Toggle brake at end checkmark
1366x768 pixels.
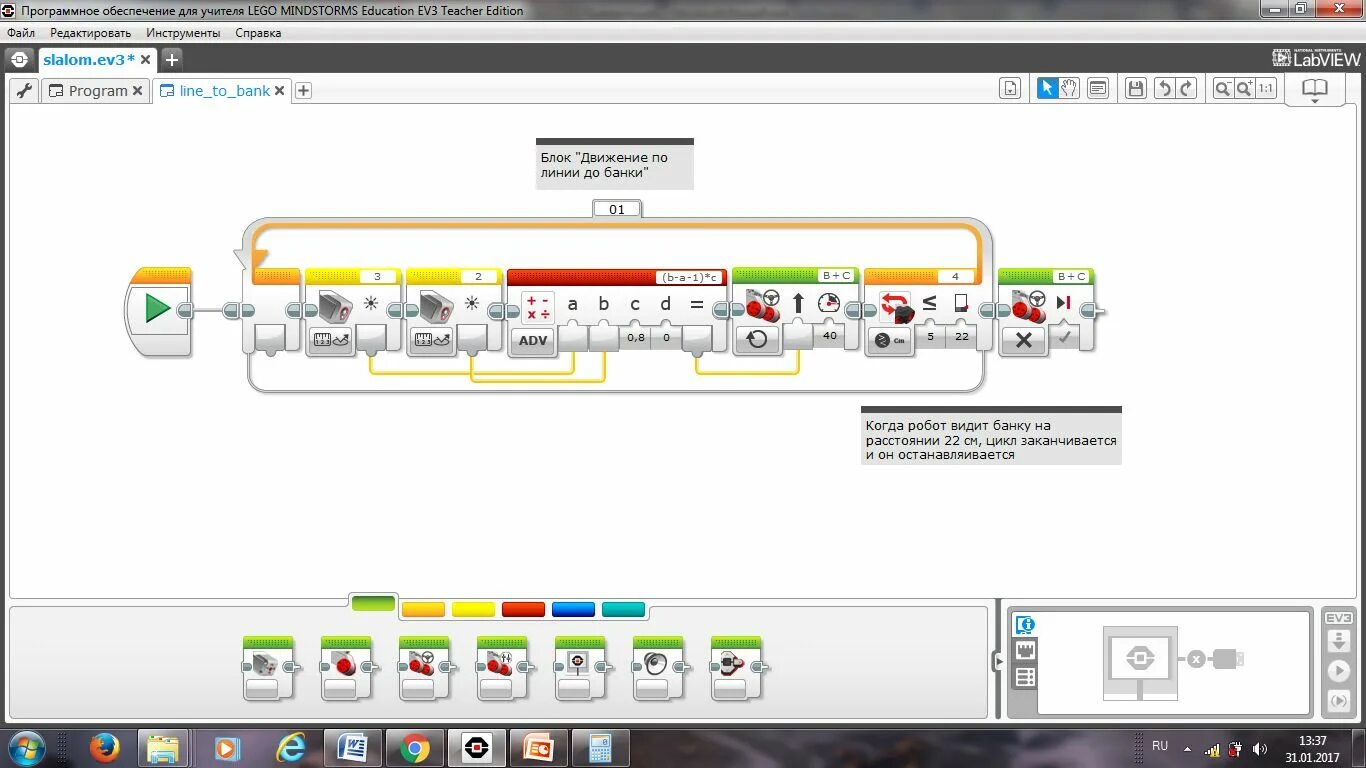click(1064, 338)
